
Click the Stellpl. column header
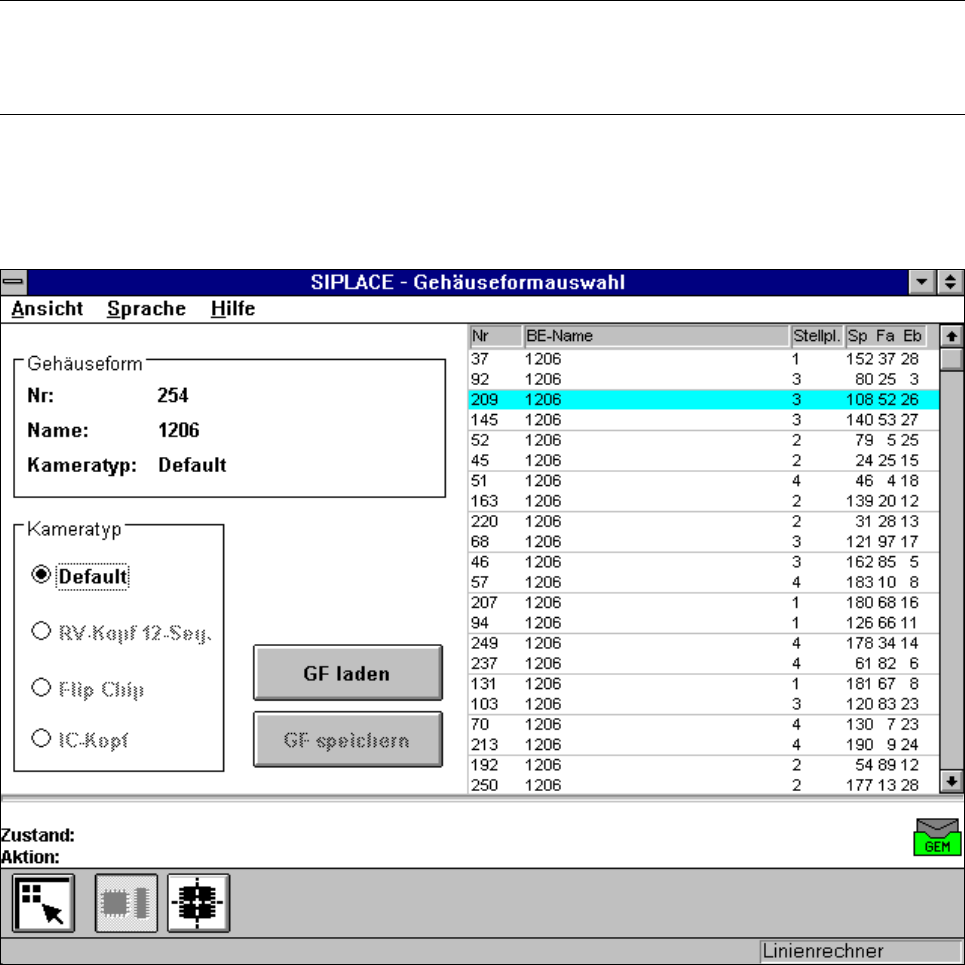pos(817,336)
